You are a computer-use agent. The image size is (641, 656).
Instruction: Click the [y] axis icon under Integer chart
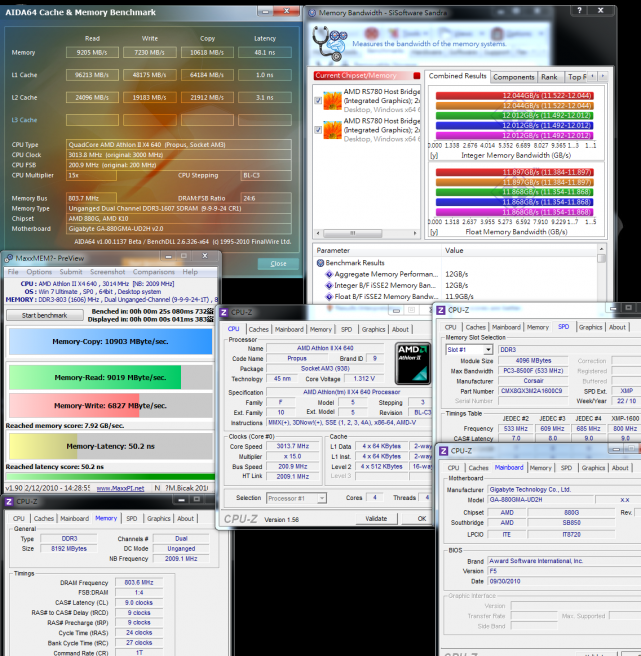click(434, 155)
